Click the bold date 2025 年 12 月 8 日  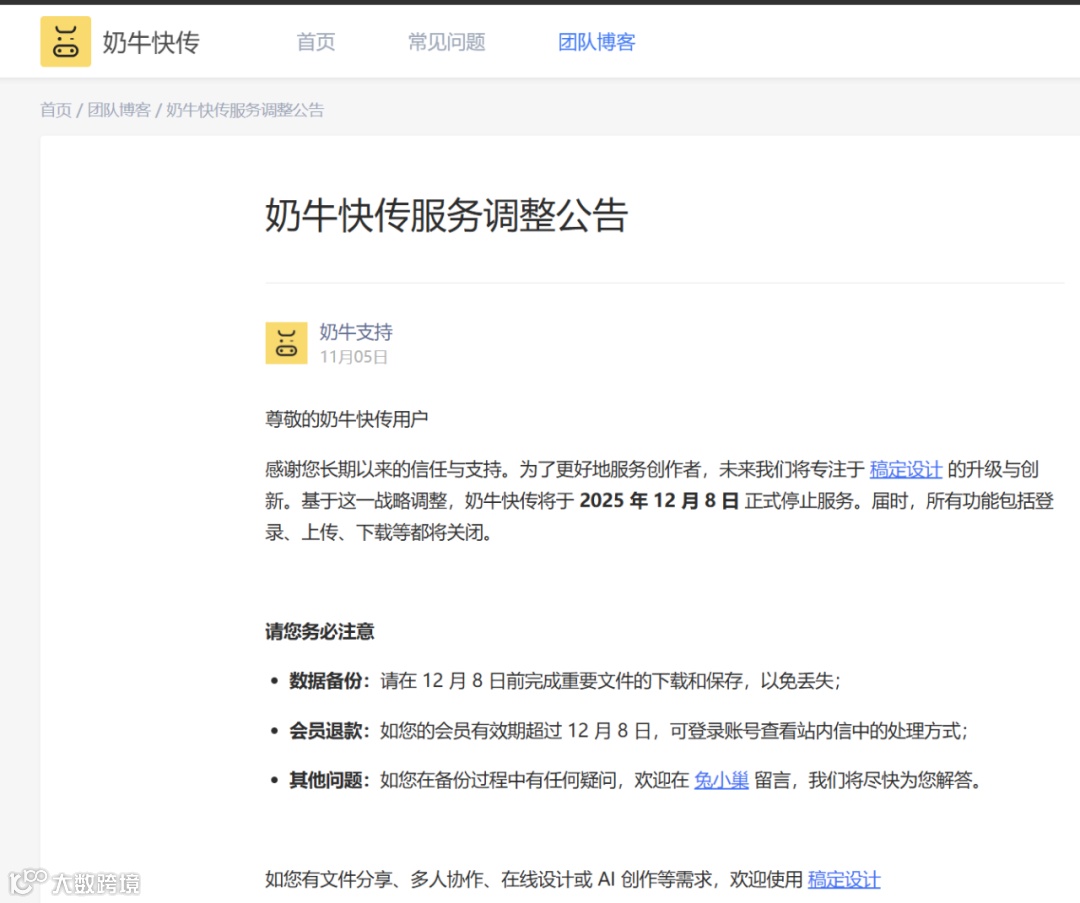(x=659, y=501)
